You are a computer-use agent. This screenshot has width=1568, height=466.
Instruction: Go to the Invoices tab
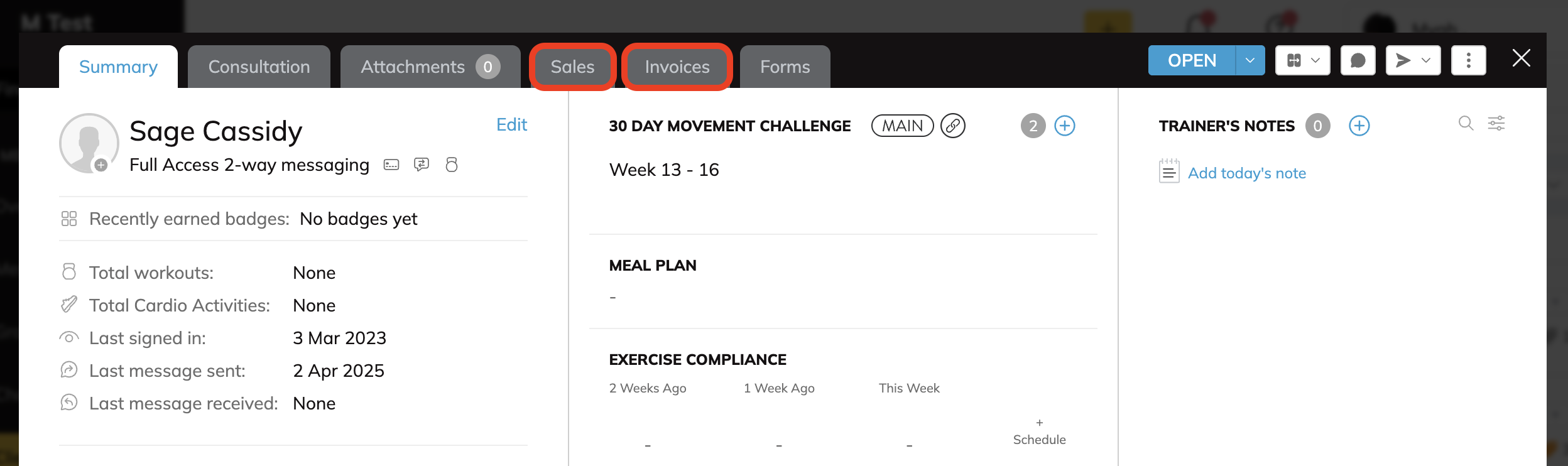click(x=677, y=67)
